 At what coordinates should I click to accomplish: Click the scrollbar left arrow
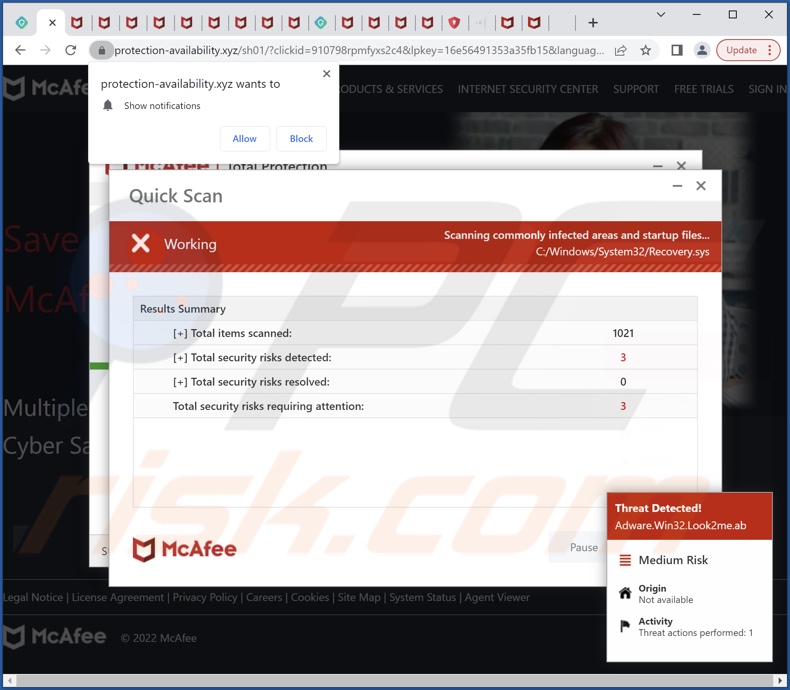[9, 680]
